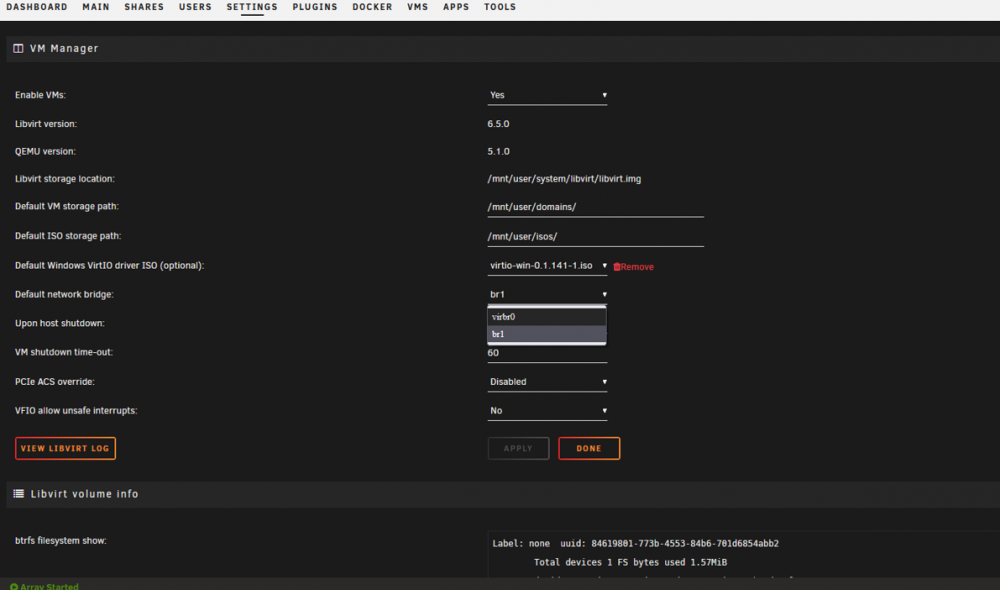The height and width of the screenshot is (590, 1000).
Task: Click the VM Manager section title
Action: pos(64,48)
